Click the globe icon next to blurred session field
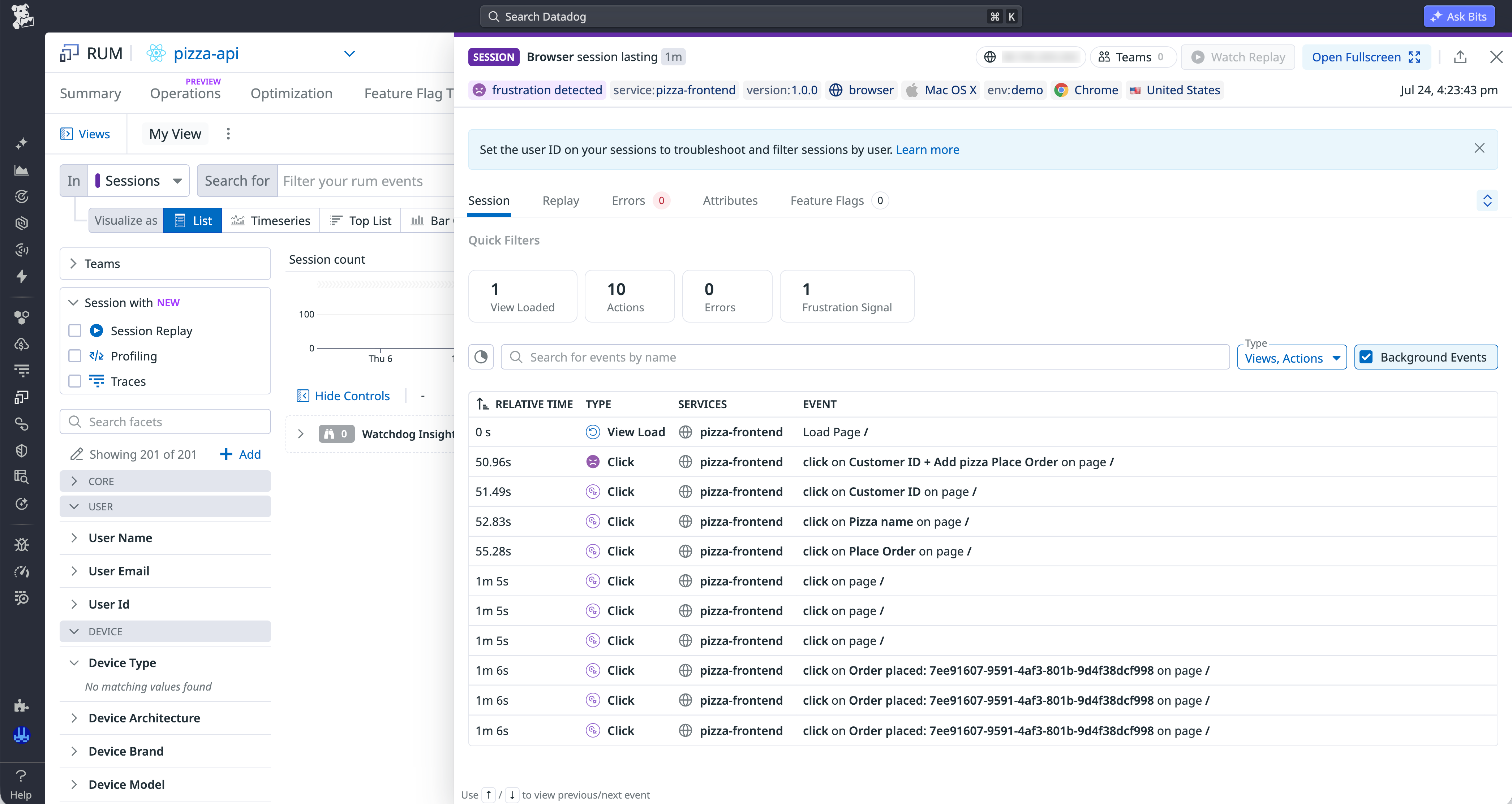This screenshot has width=1512, height=804. coord(990,57)
